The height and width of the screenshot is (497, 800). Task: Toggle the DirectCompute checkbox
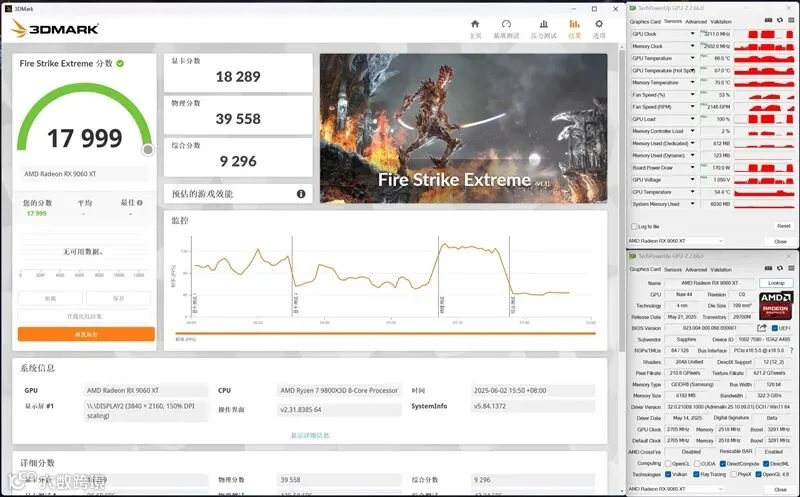(722, 464)
